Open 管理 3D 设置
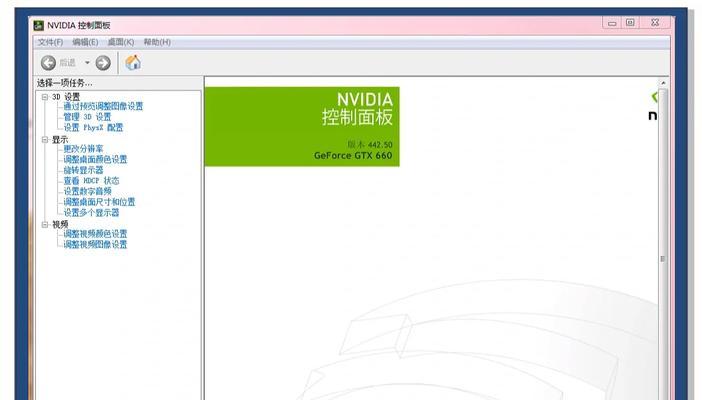 pyautogui.click(x=87, y=117)
